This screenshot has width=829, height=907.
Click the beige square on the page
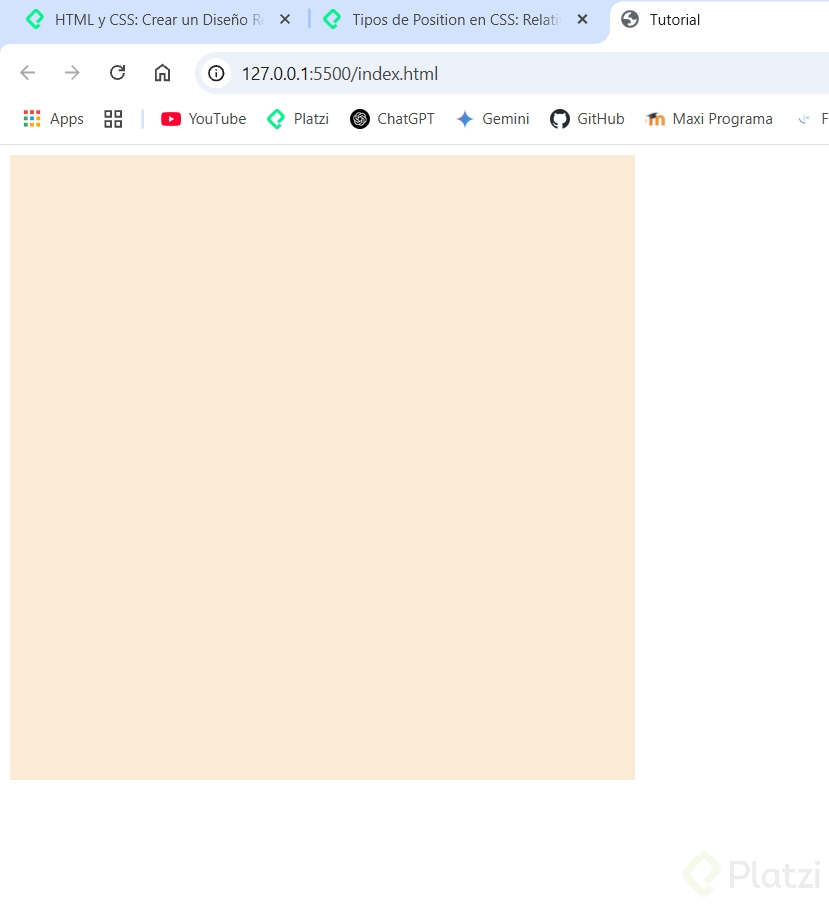[x=322, y=467]
